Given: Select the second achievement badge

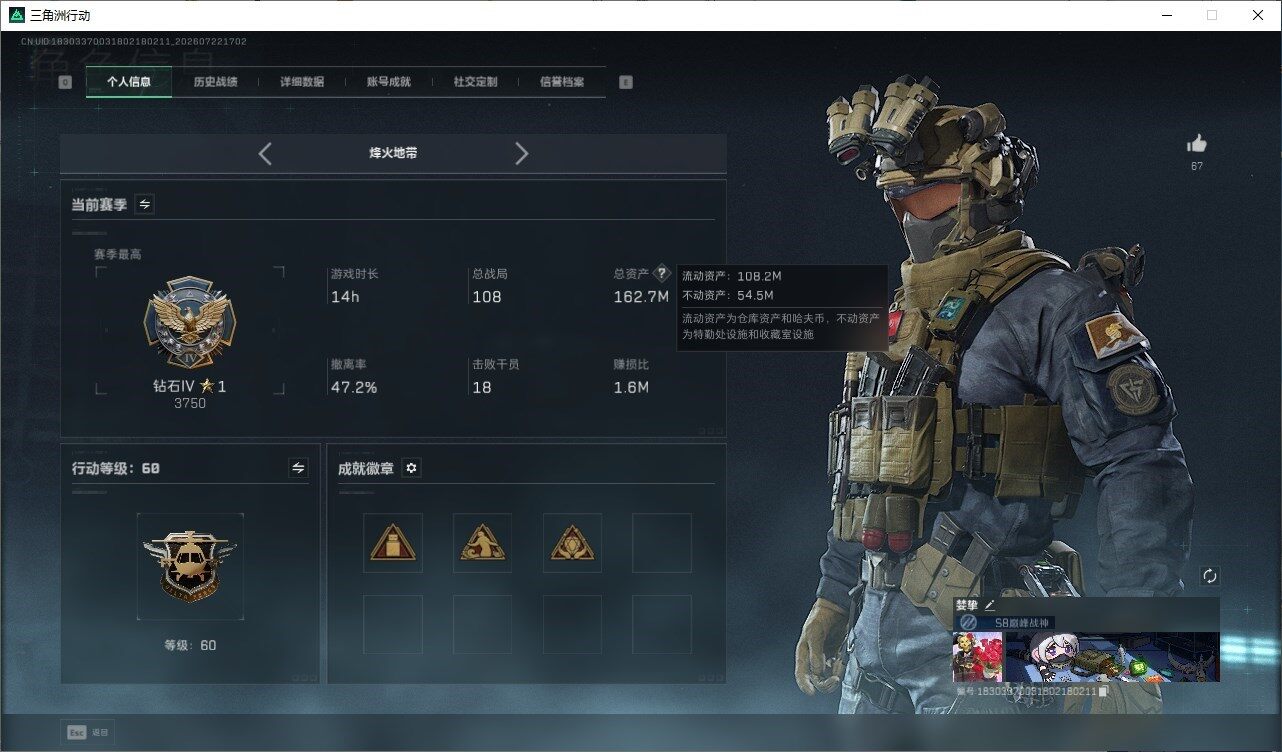Looking at the screenshot, I should point(482,543).
